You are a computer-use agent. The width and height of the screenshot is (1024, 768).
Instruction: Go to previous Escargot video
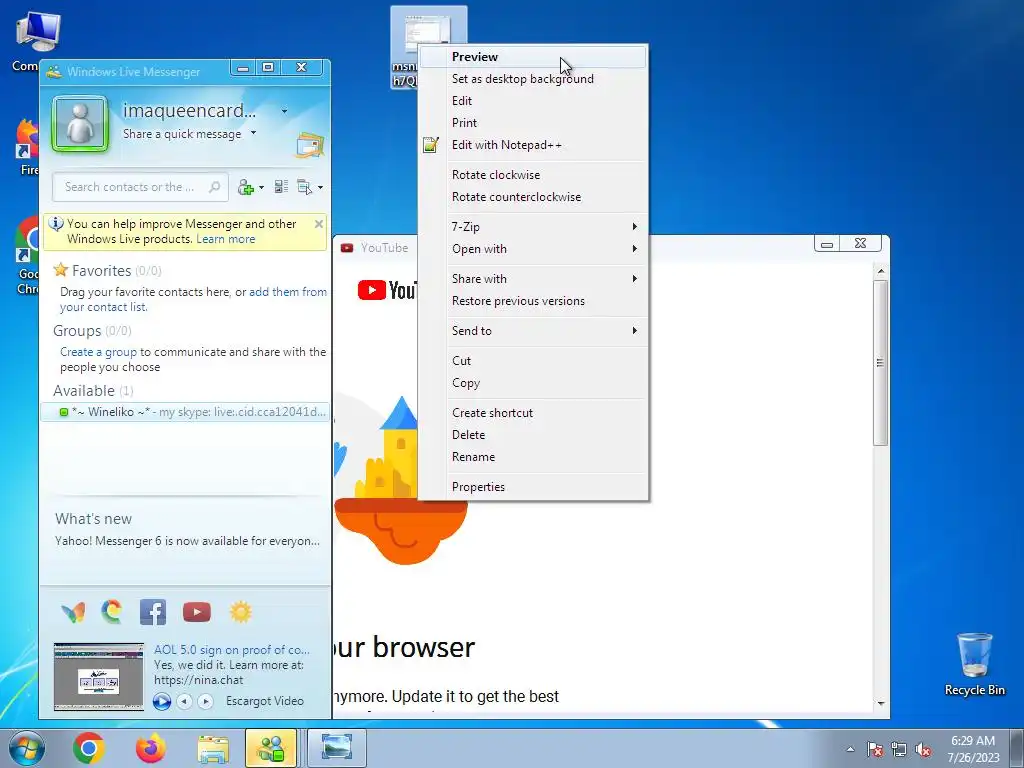click(x=185, y=701)
